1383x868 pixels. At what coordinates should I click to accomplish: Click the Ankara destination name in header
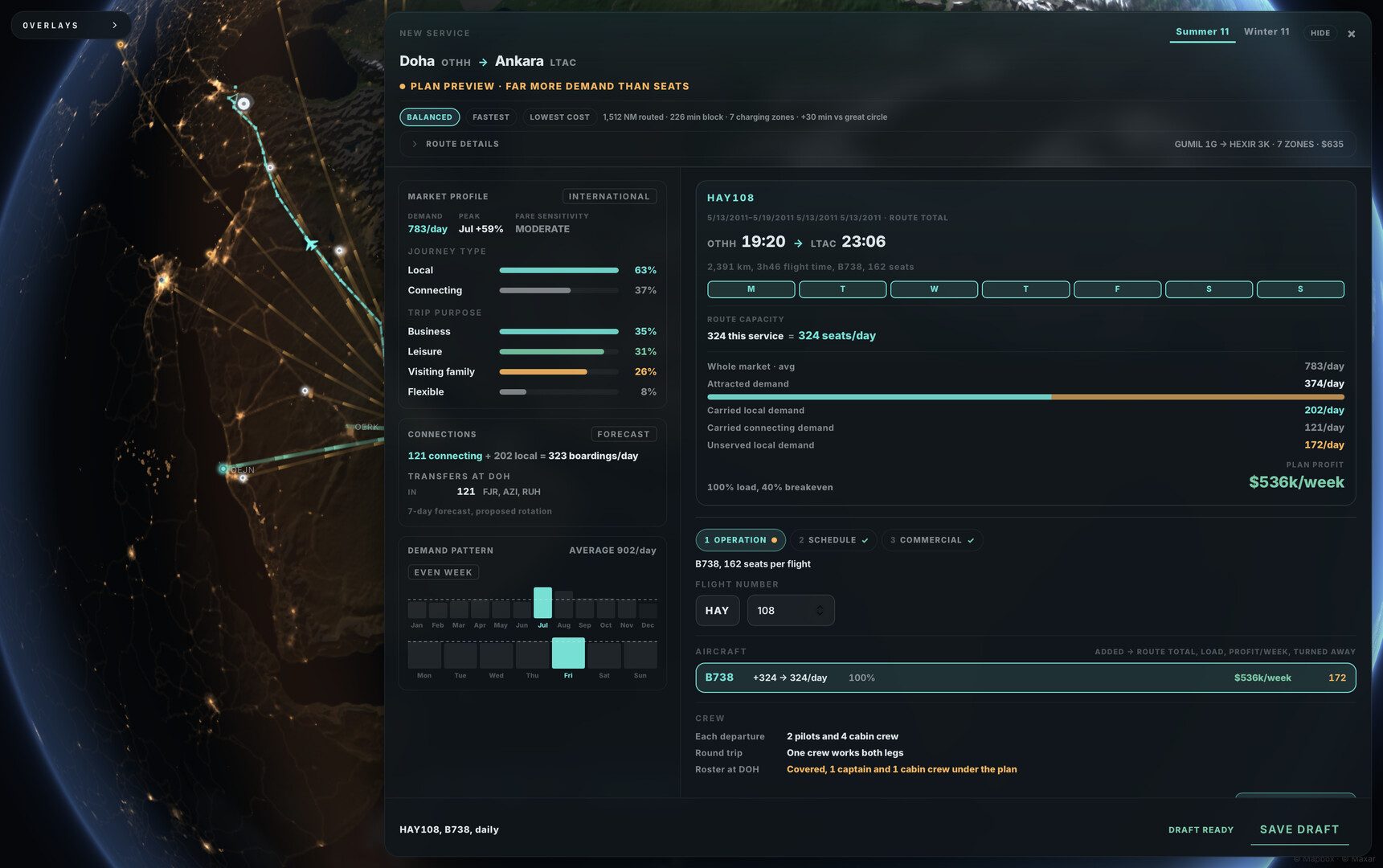pyautogui.click(x=519, y=61)
